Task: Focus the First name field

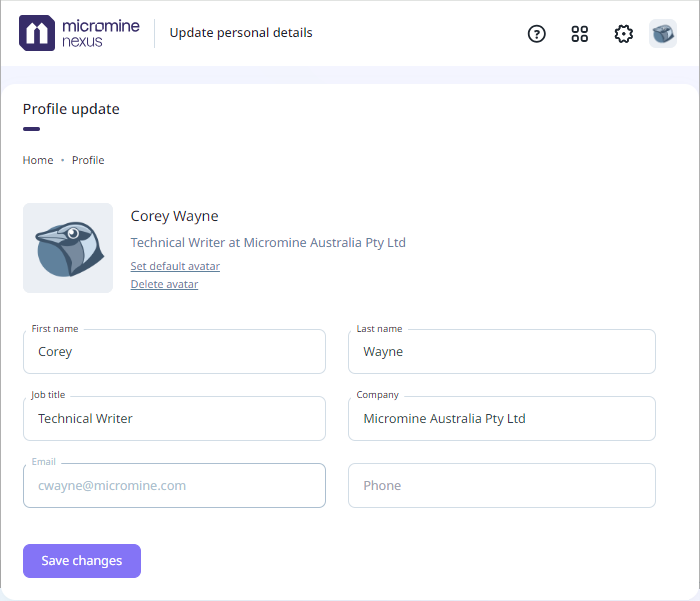Action: click(x=174, y=352)
